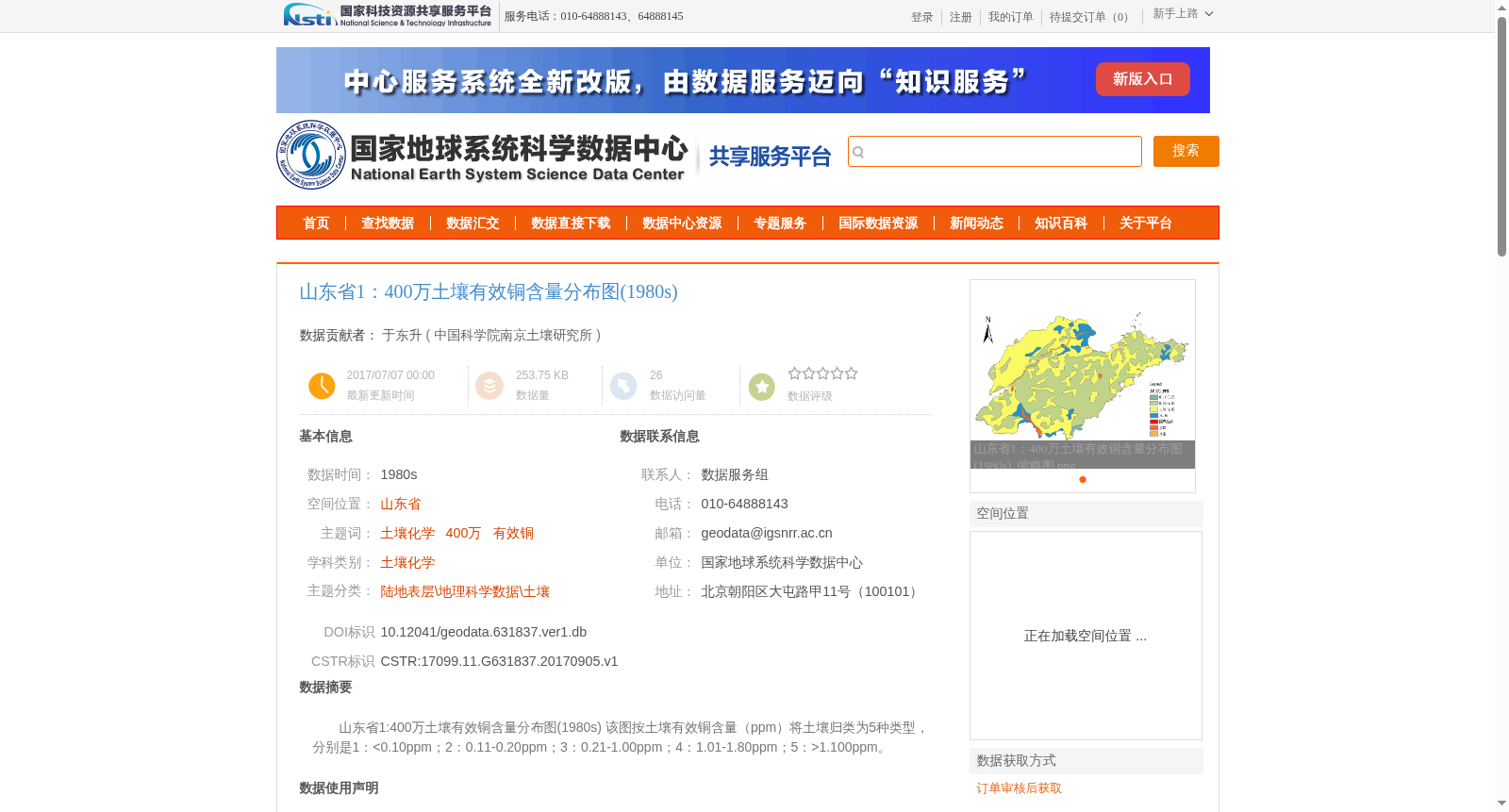1509x812 pixels.
Task: Click the 新版入口 button on banner
Action: [1142, 79]
